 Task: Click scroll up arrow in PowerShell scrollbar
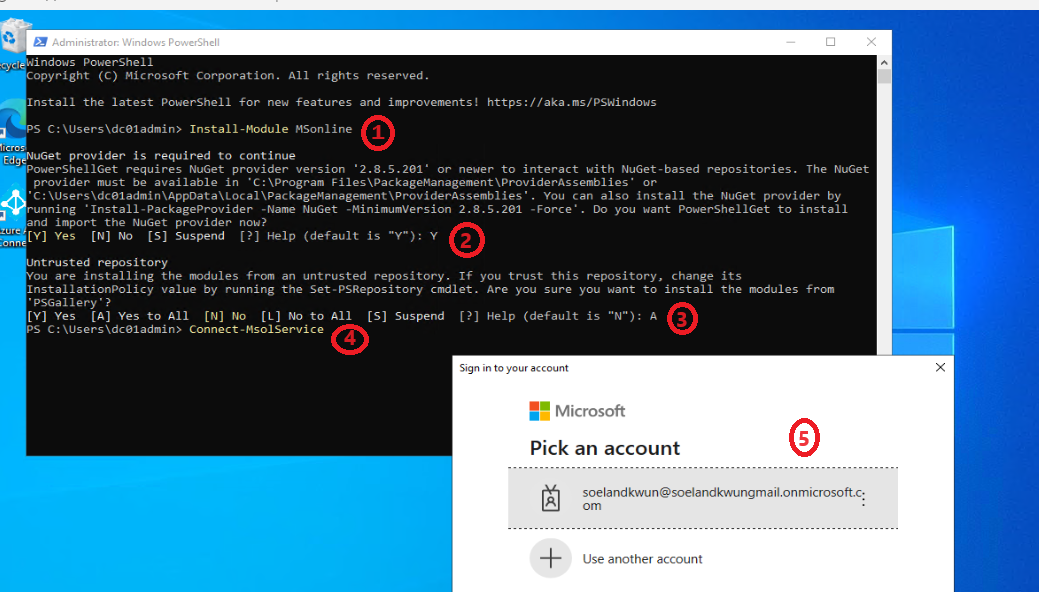pyautogui.click(x=884, y=62)
